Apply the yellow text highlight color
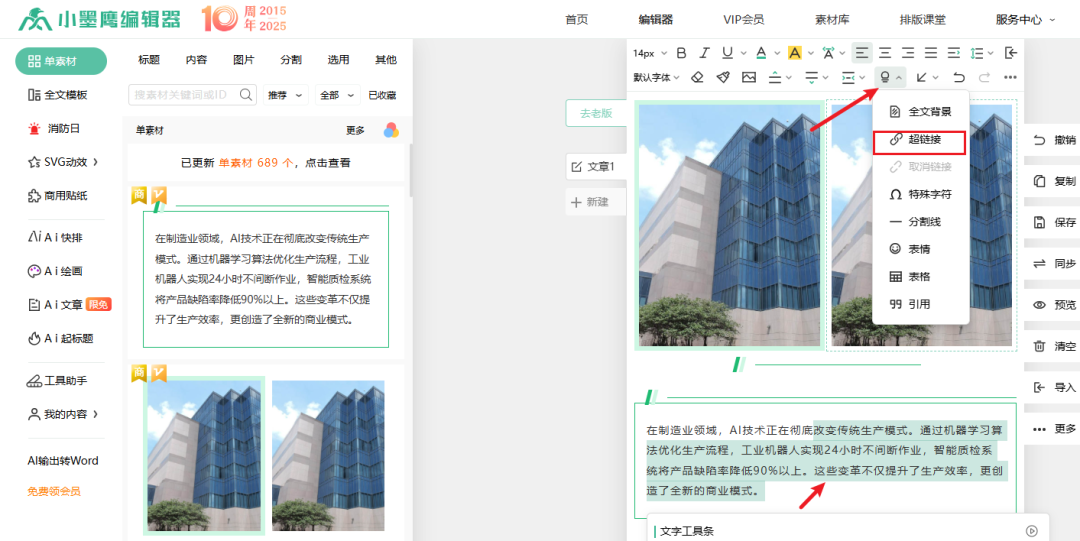 794,52
